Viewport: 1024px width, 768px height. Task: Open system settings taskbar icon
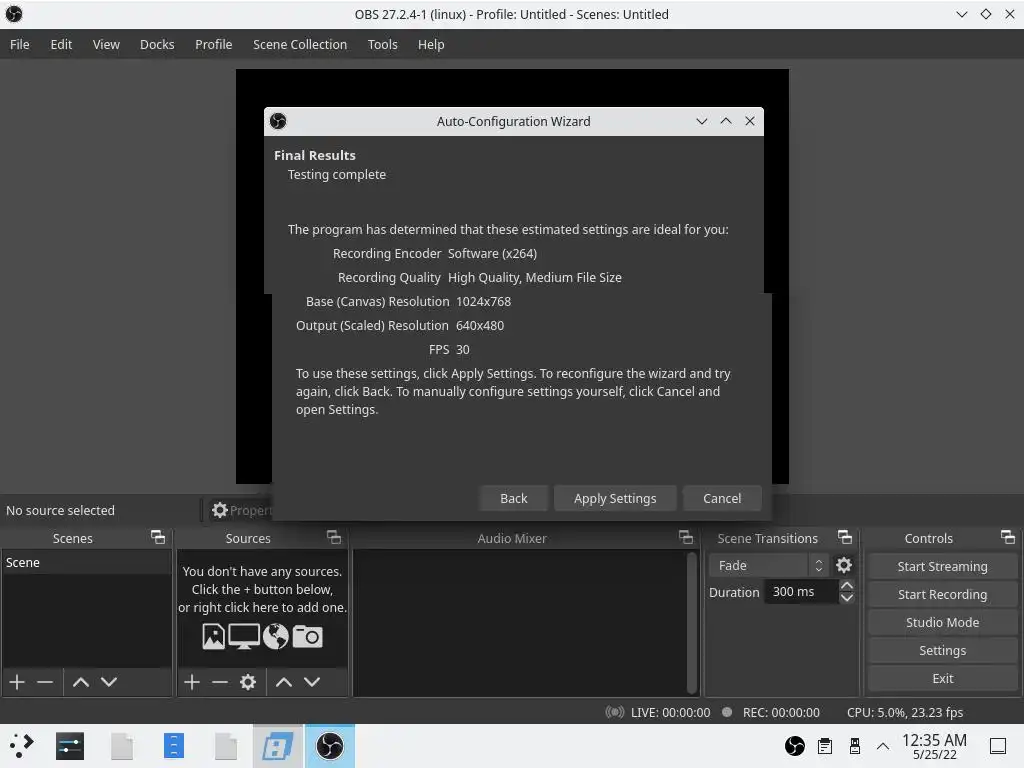(70, 746)
